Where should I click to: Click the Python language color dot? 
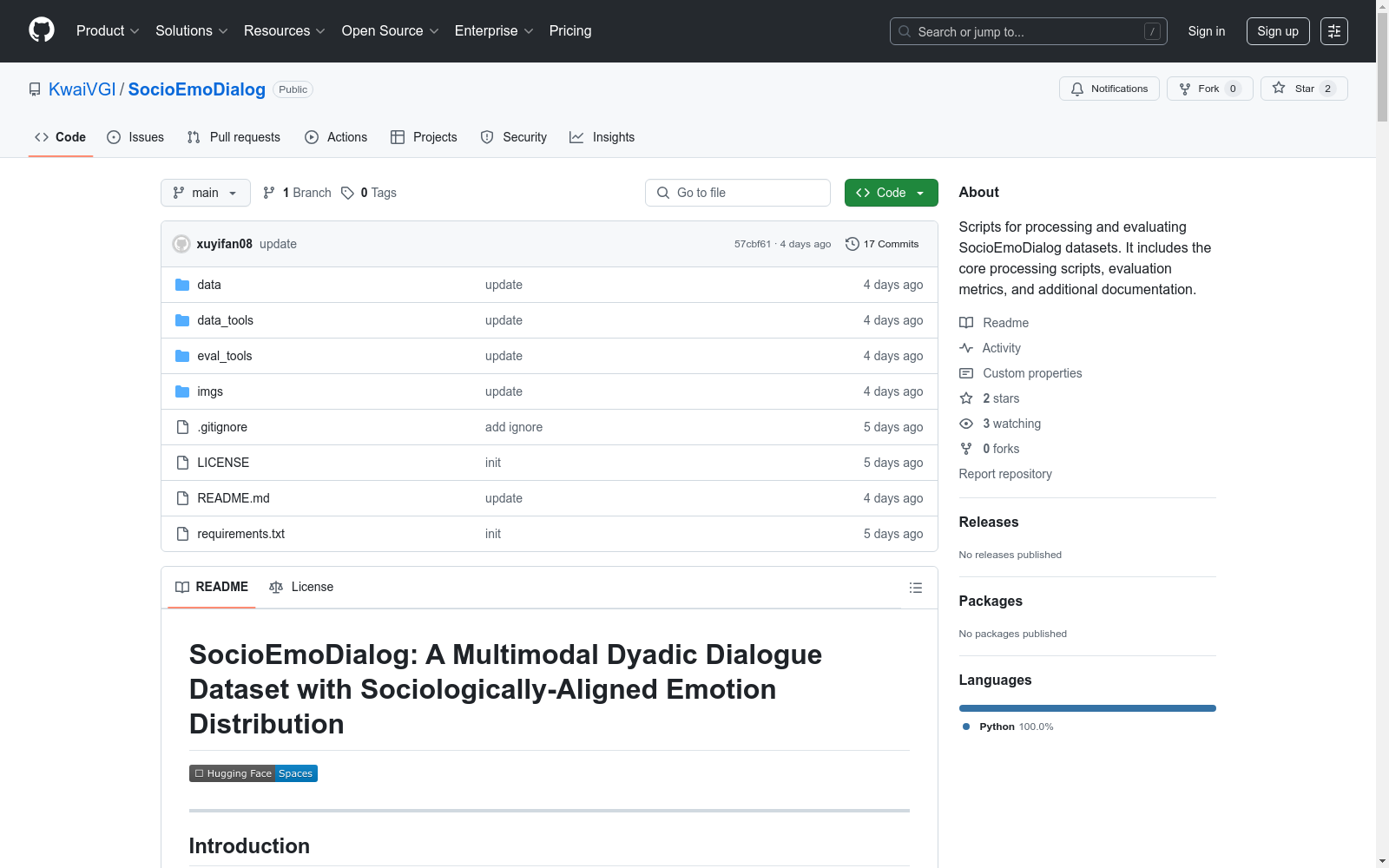coord(966,727)
